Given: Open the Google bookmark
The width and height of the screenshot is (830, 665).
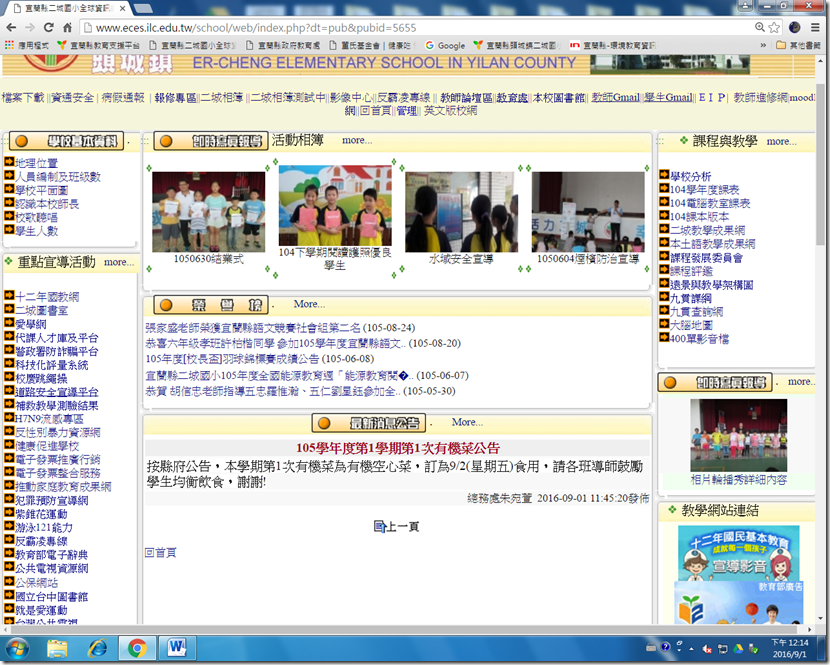Looking at the screenshot, I should 445,46.
